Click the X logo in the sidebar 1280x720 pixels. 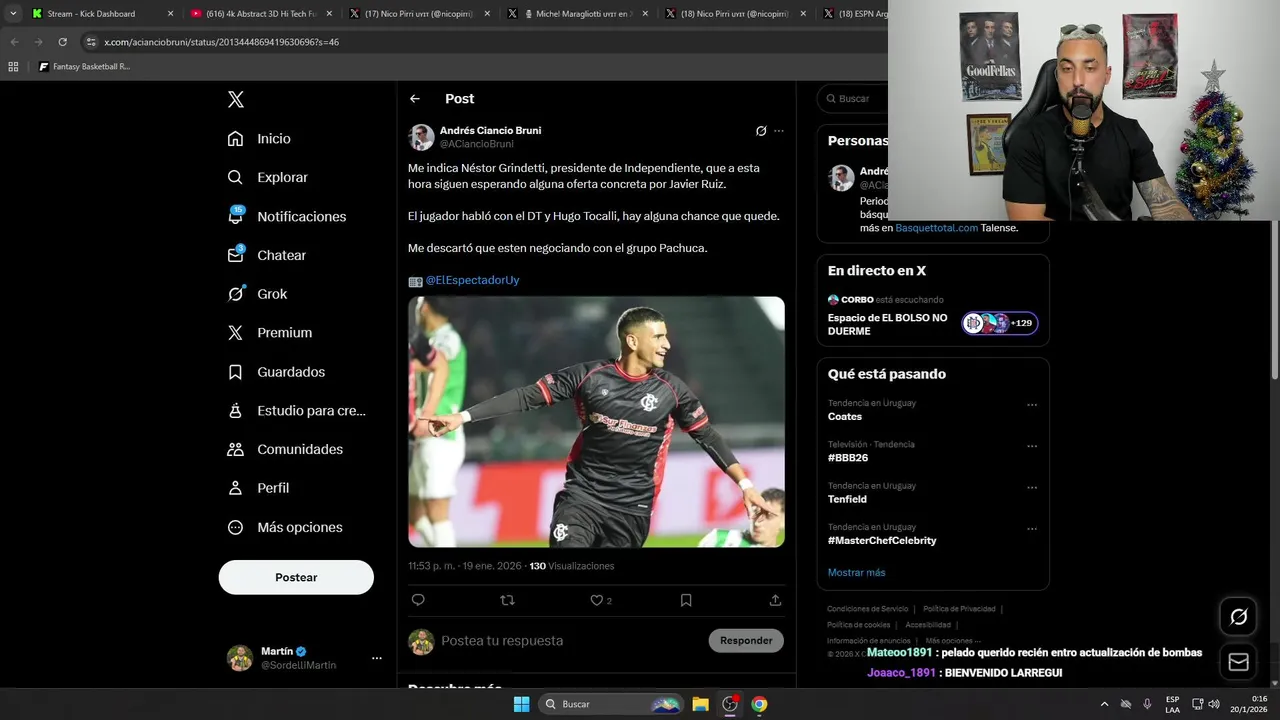(x=236, y=99)
